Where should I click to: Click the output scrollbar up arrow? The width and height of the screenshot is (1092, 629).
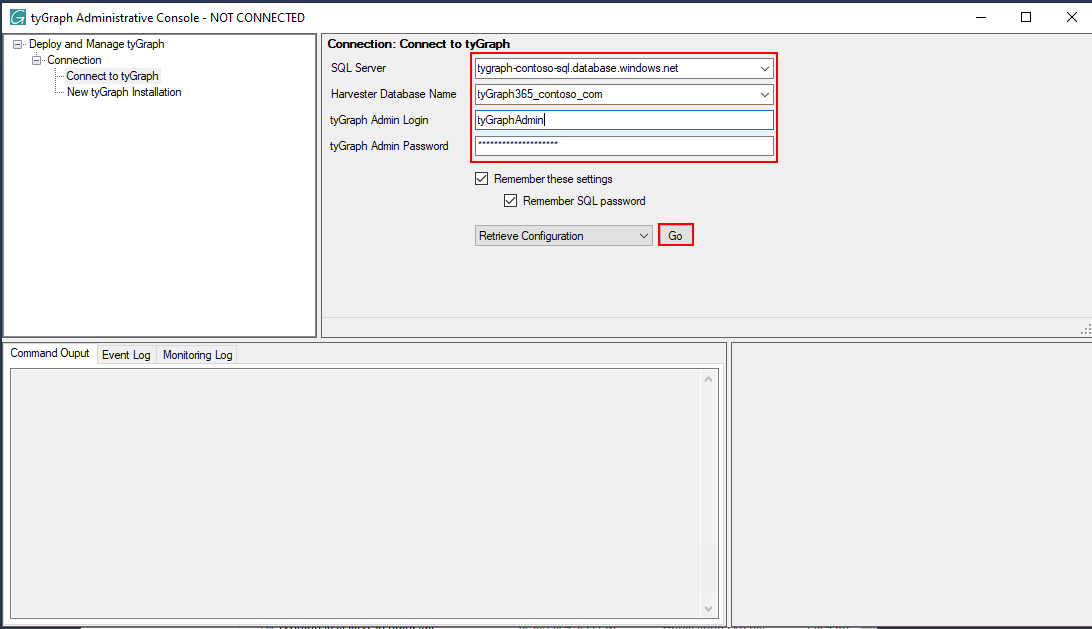click(708, 379)
